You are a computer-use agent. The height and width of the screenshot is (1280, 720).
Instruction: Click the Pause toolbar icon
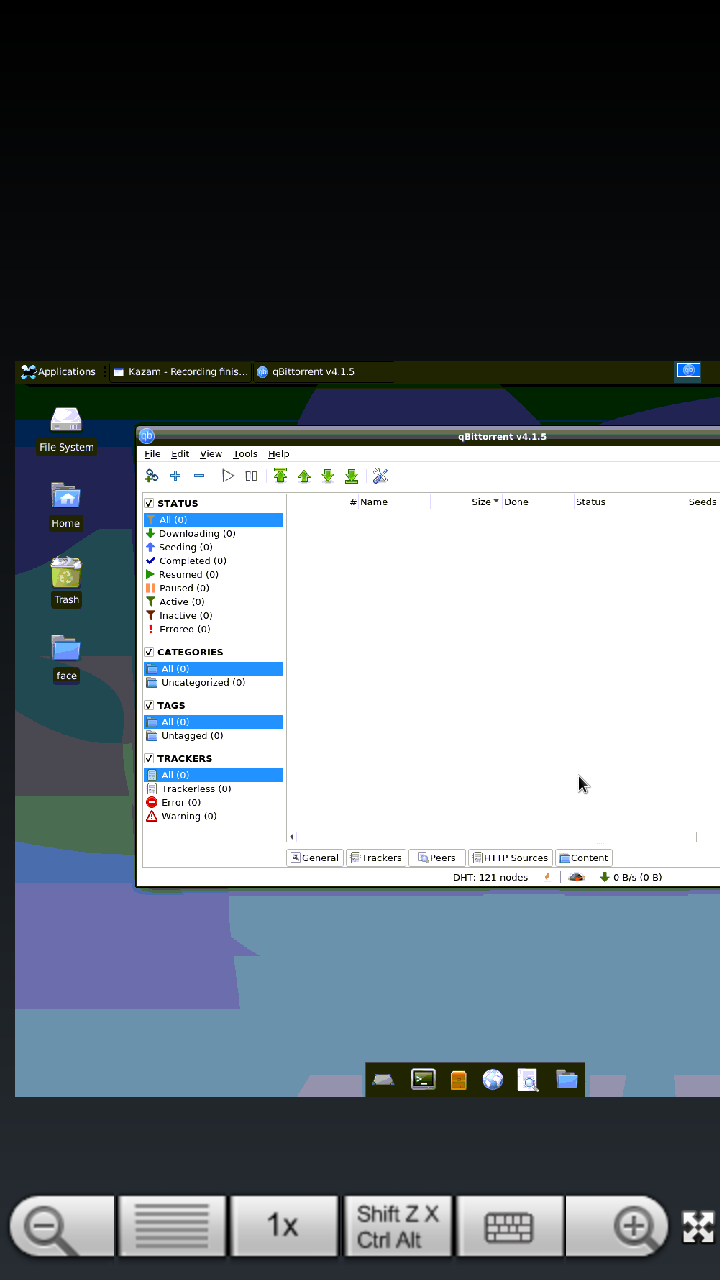point(251,476)
